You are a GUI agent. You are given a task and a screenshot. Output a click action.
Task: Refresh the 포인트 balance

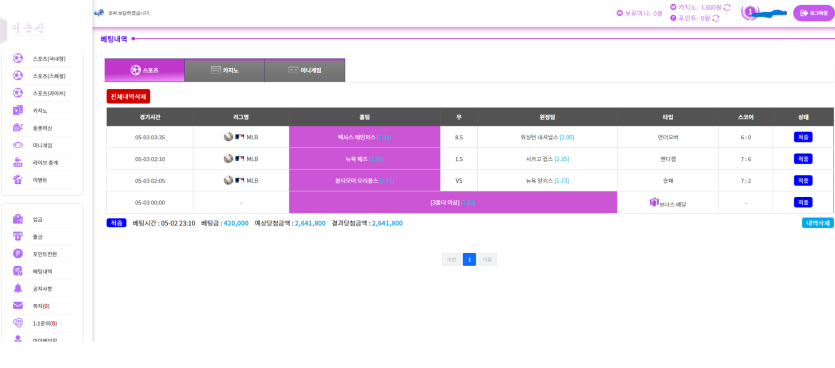(716, 18)
